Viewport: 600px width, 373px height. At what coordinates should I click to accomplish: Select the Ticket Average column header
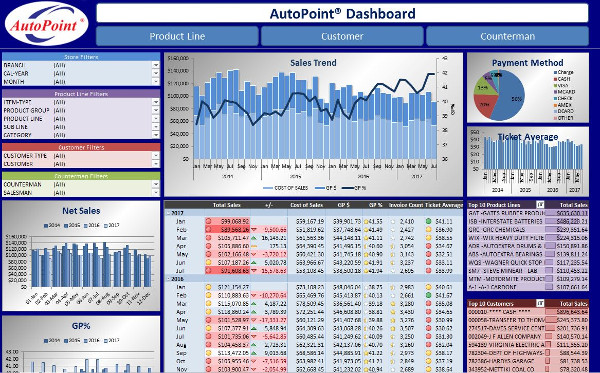click(x=444, y=205)
